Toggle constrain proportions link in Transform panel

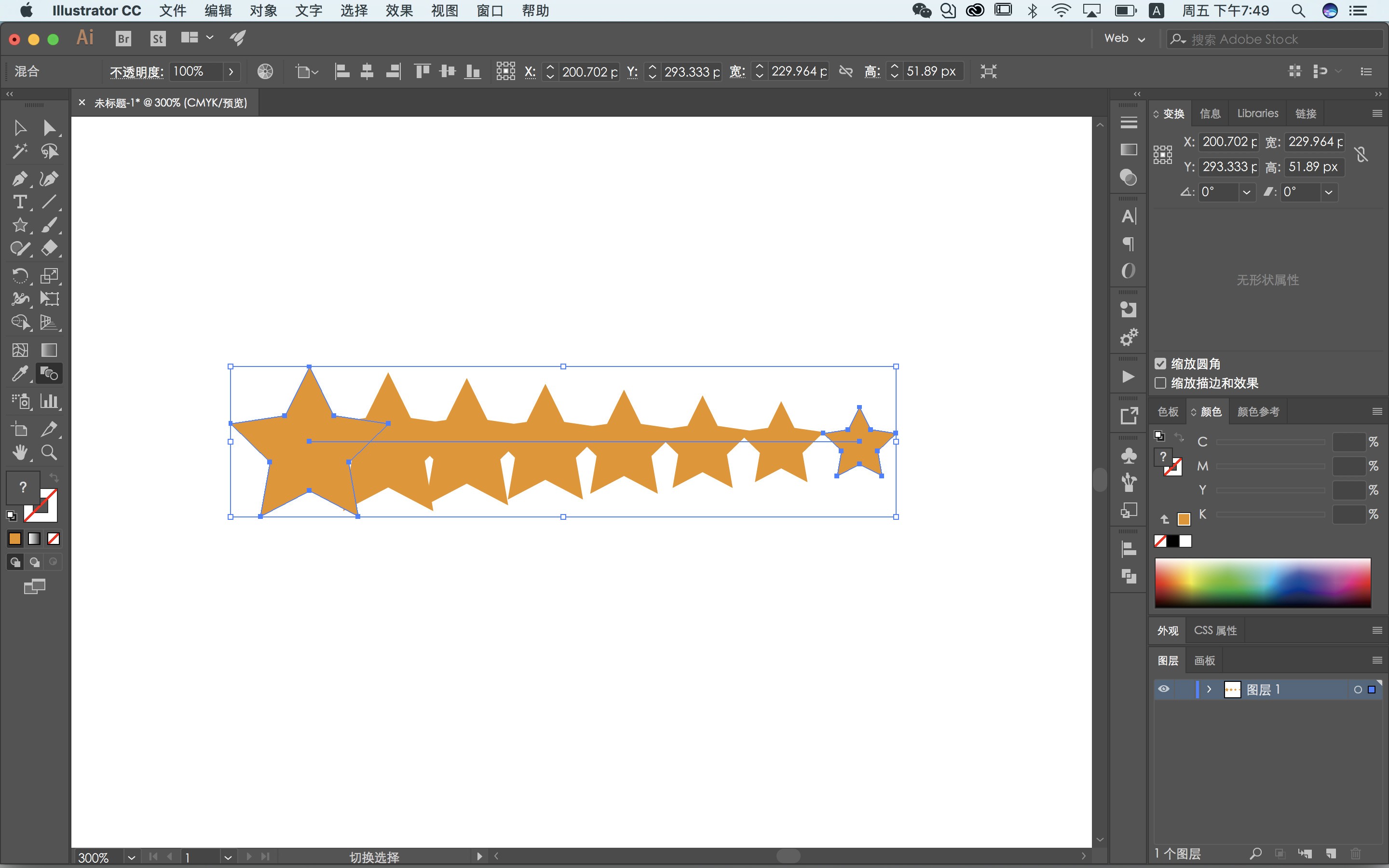(x=1361, y=154)
